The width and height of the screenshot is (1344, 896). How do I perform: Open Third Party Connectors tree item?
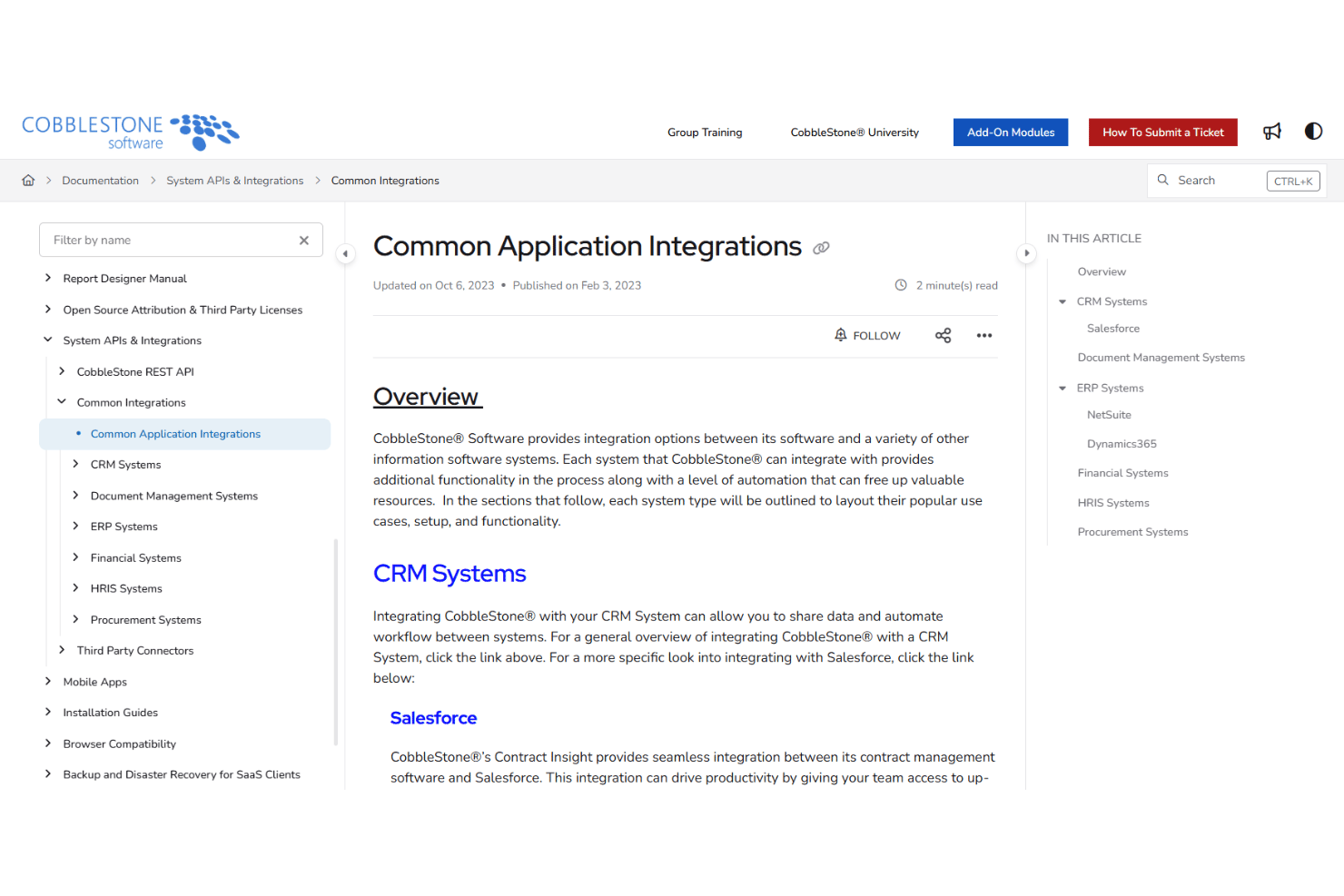135,651
